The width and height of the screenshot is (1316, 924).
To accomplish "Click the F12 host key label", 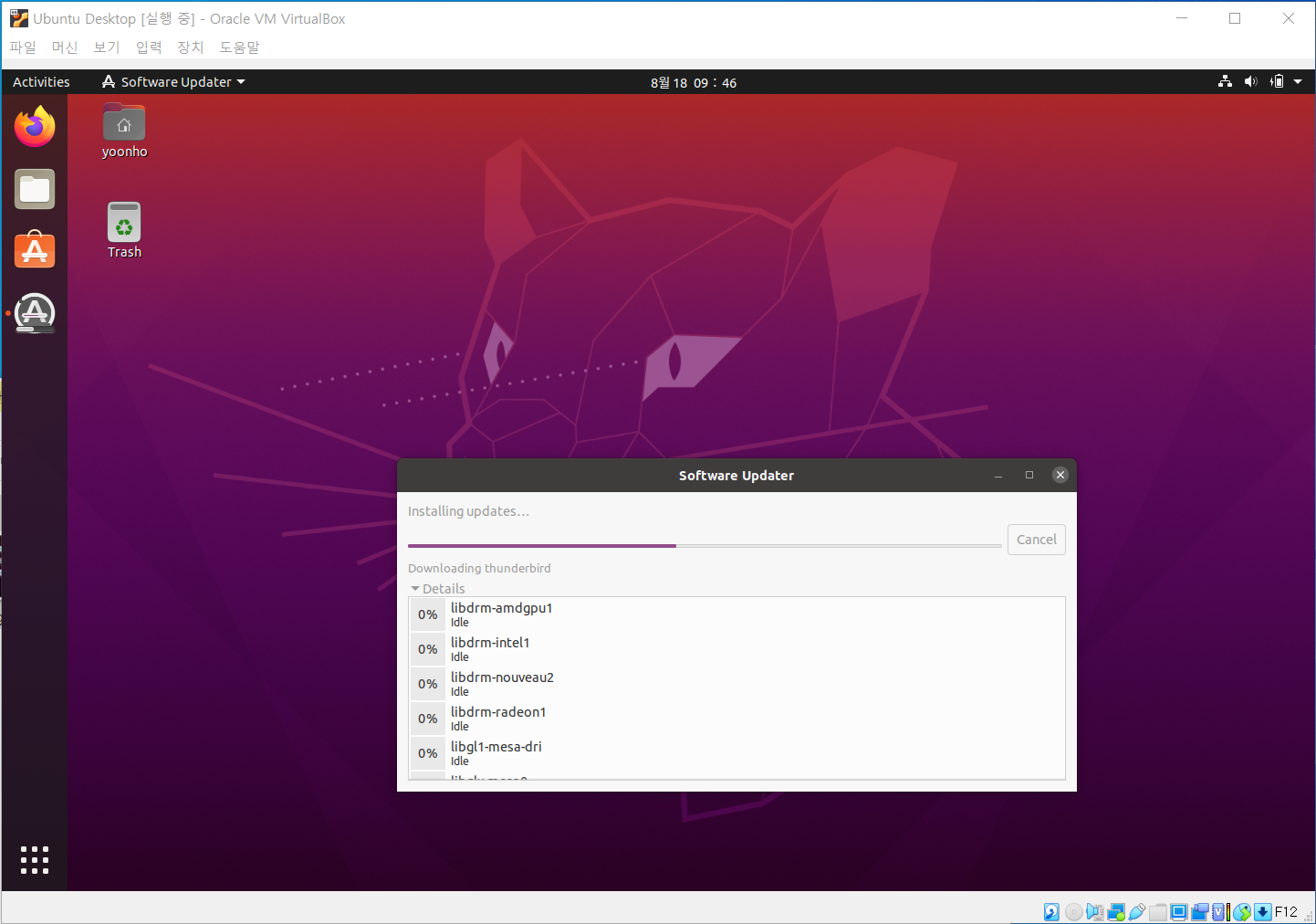I will 1286,912.
